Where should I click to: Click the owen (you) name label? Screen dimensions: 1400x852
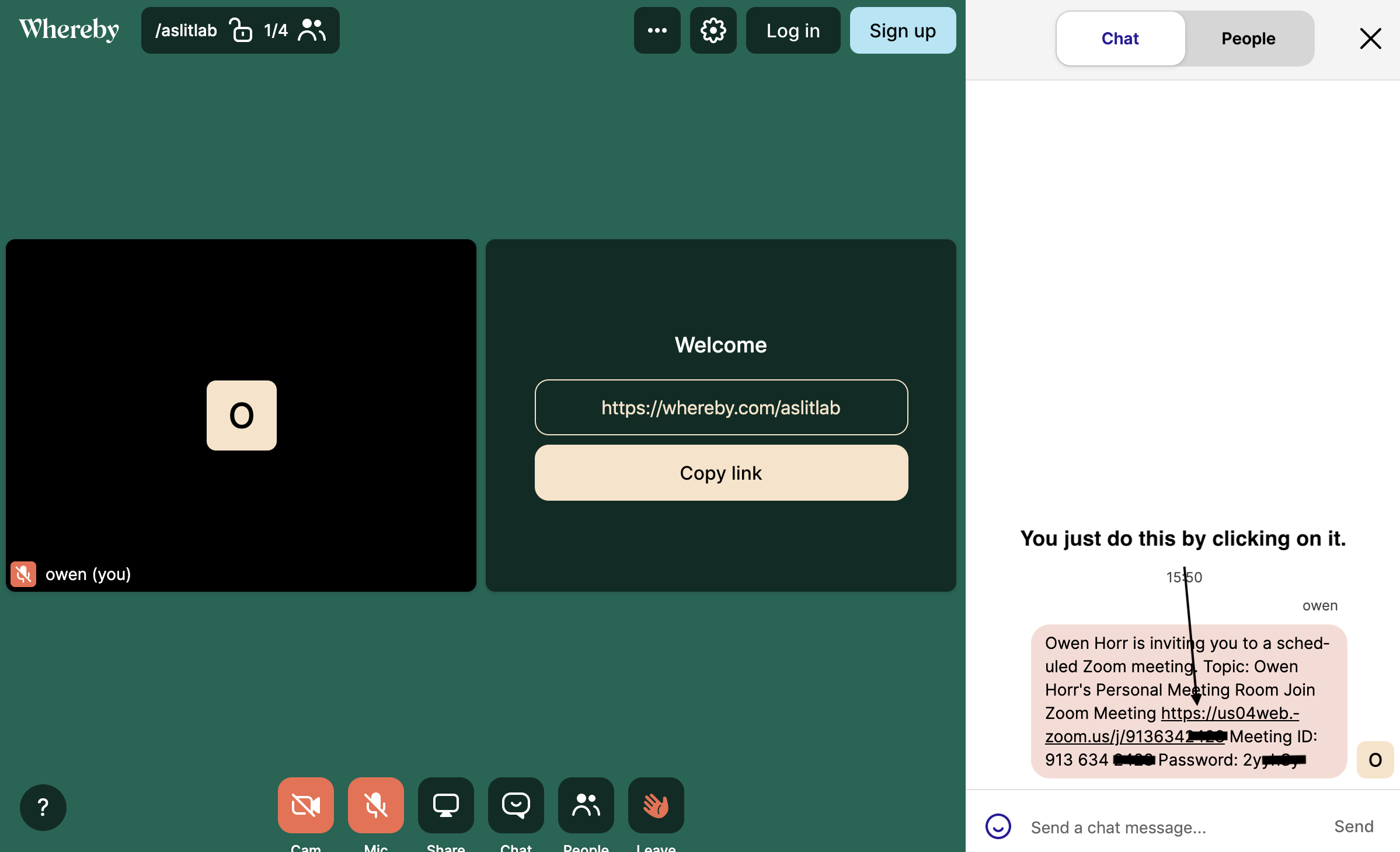(88, 574)
